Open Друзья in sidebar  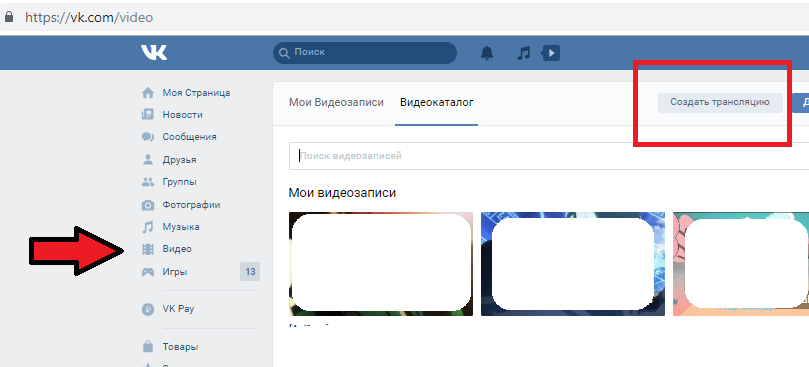(x=179, y=159)
